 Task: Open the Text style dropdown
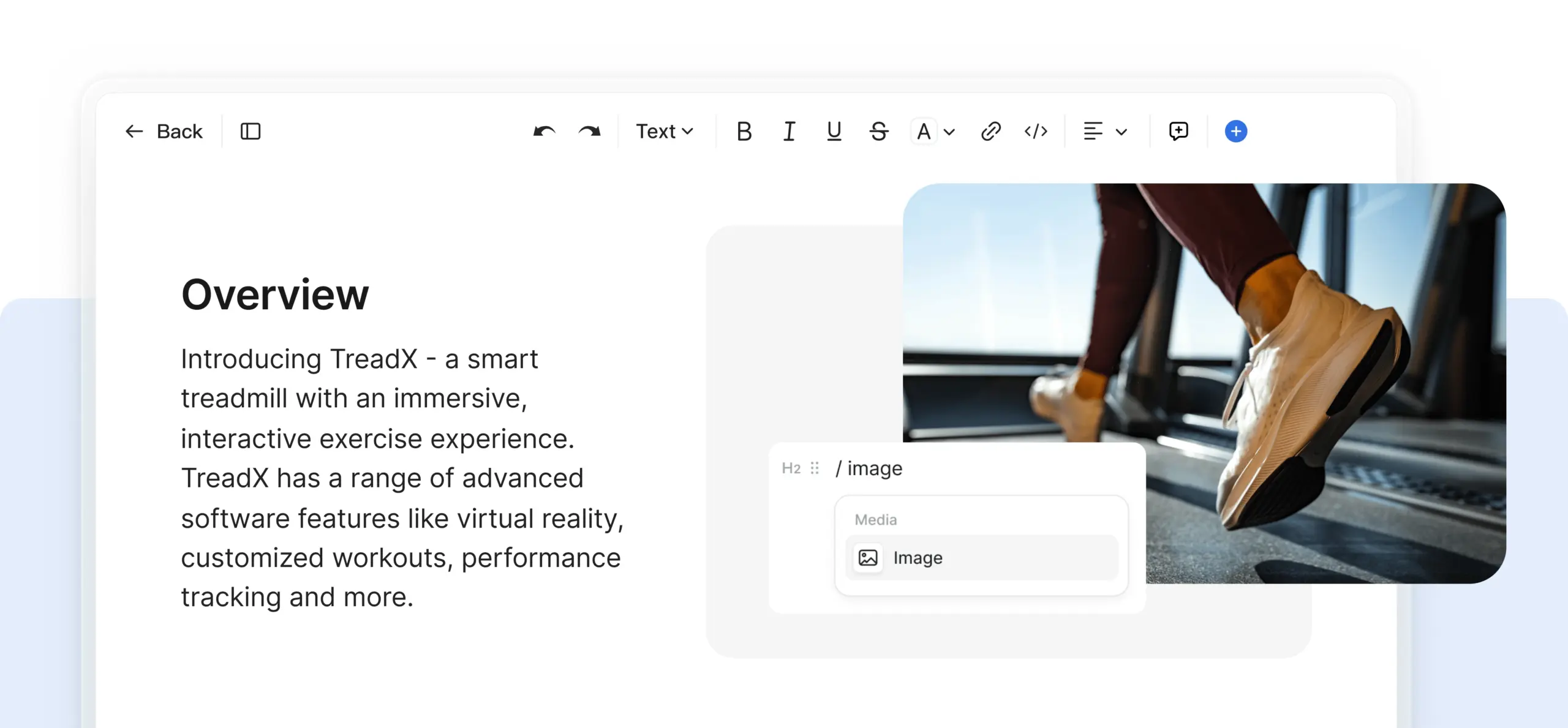(665, 131)
